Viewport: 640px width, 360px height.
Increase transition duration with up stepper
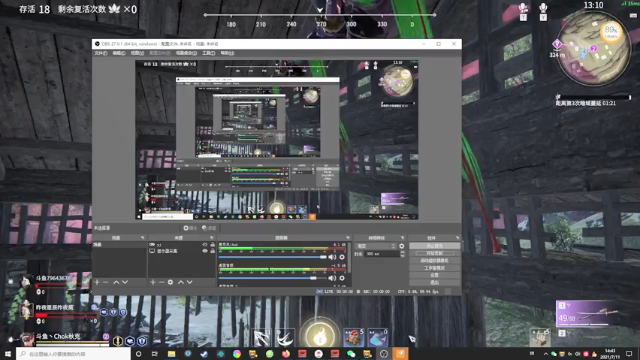(402, 252)
